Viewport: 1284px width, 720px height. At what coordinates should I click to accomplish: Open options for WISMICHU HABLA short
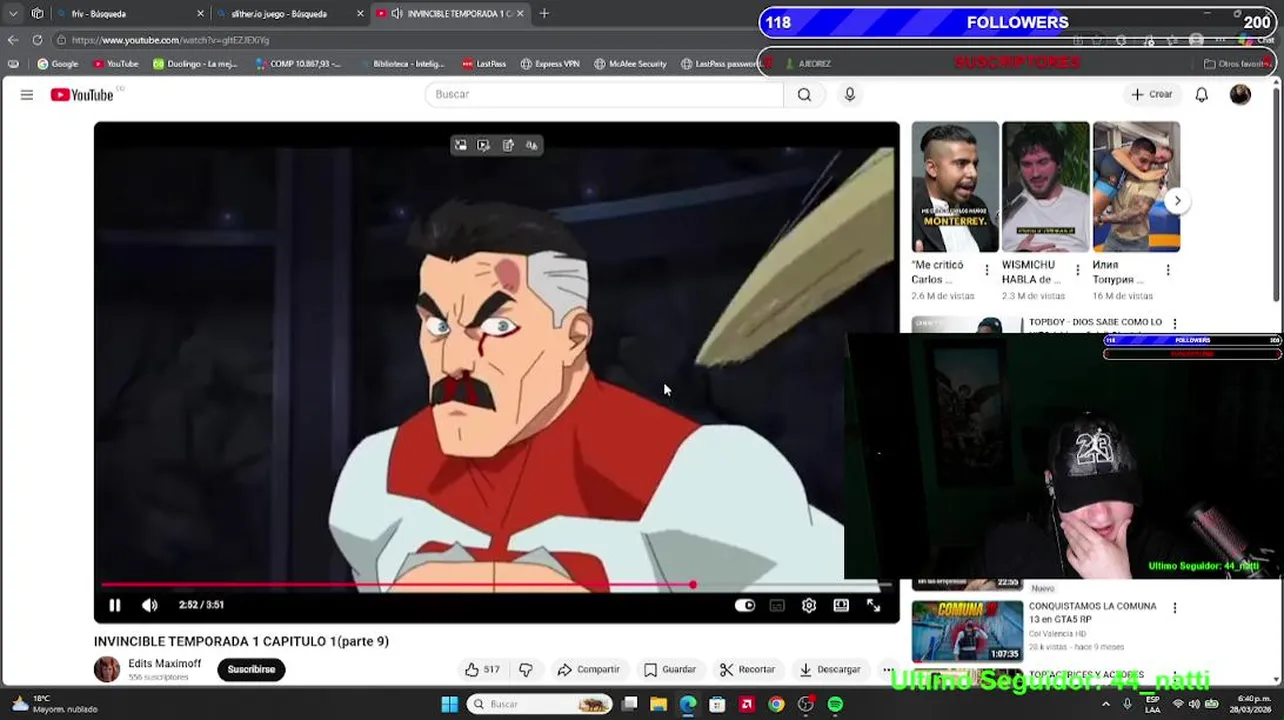tap(1077, 270)
